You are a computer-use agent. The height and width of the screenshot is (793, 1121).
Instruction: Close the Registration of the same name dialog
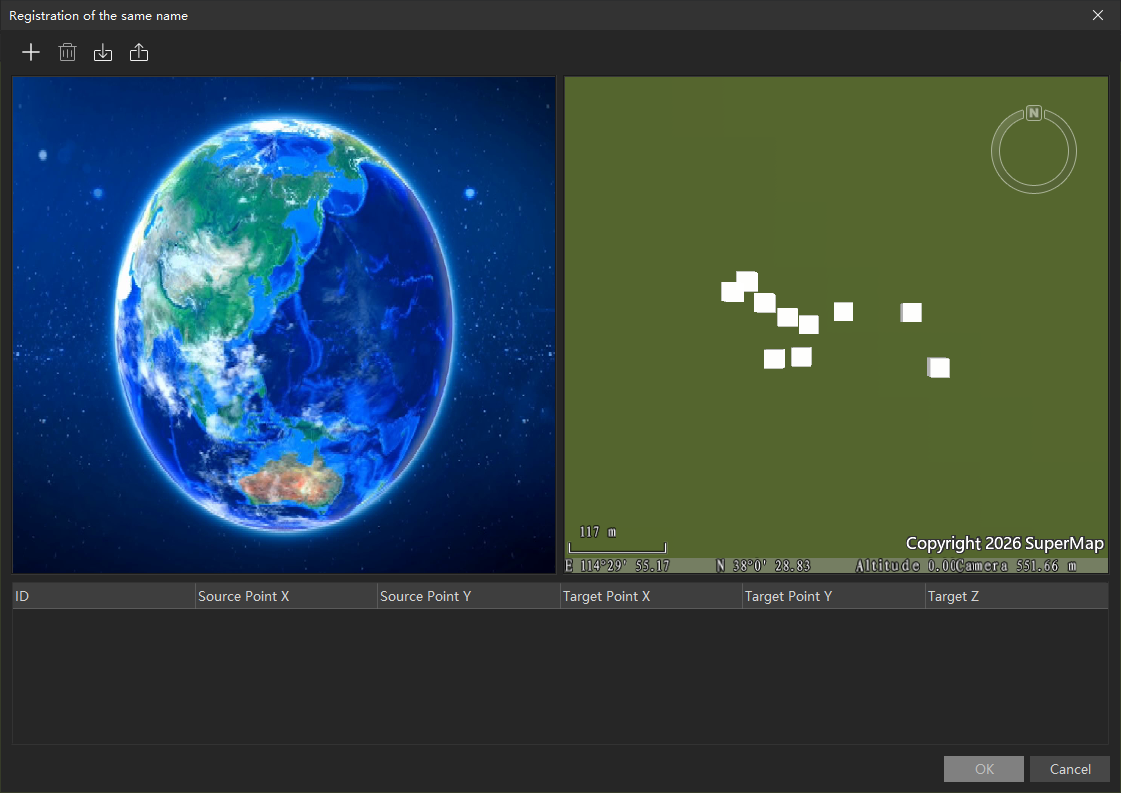[x=1098, y=15]
